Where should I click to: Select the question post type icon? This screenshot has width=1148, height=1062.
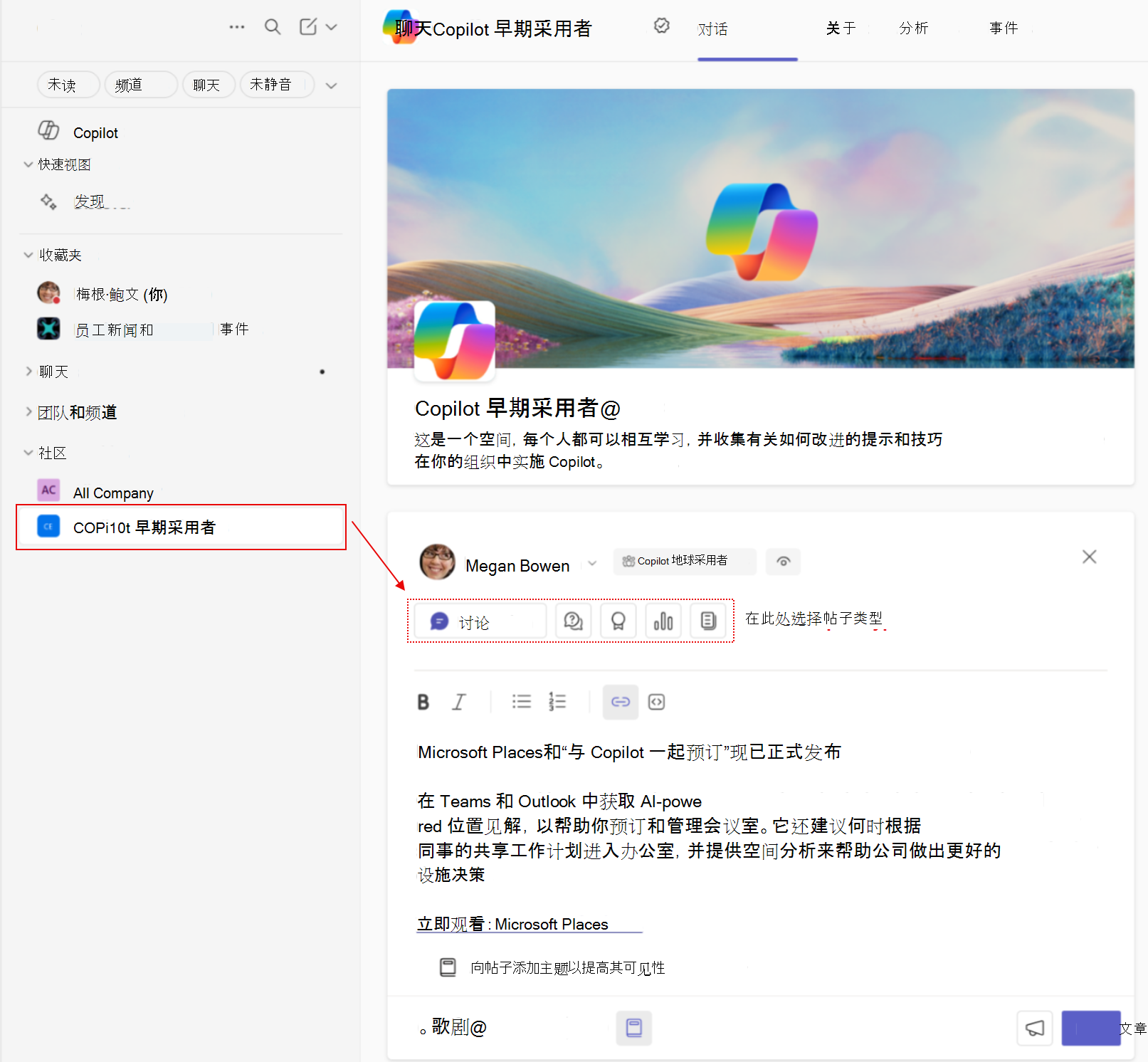click(x=573, y=621)
